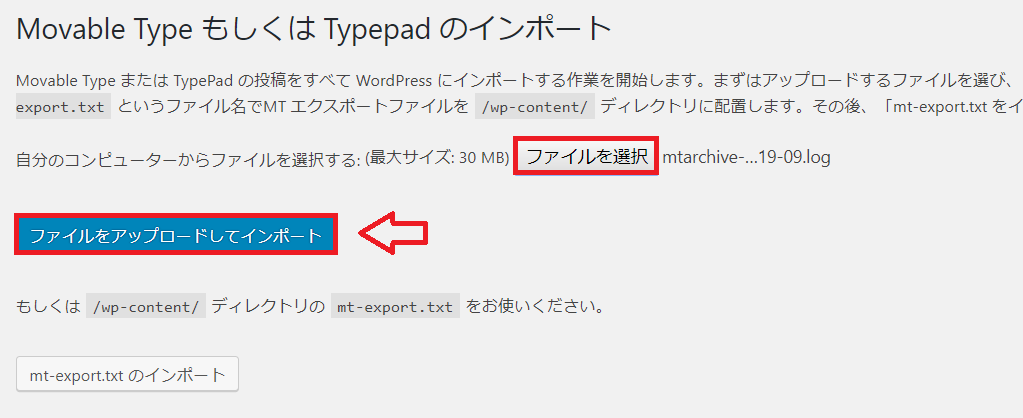Image resolution: width=1023 pixels, height=418 pixels.
Task: Click the mt-export.txt code before をお使いください
Action: pyautogui.click(x=395, y=306)
